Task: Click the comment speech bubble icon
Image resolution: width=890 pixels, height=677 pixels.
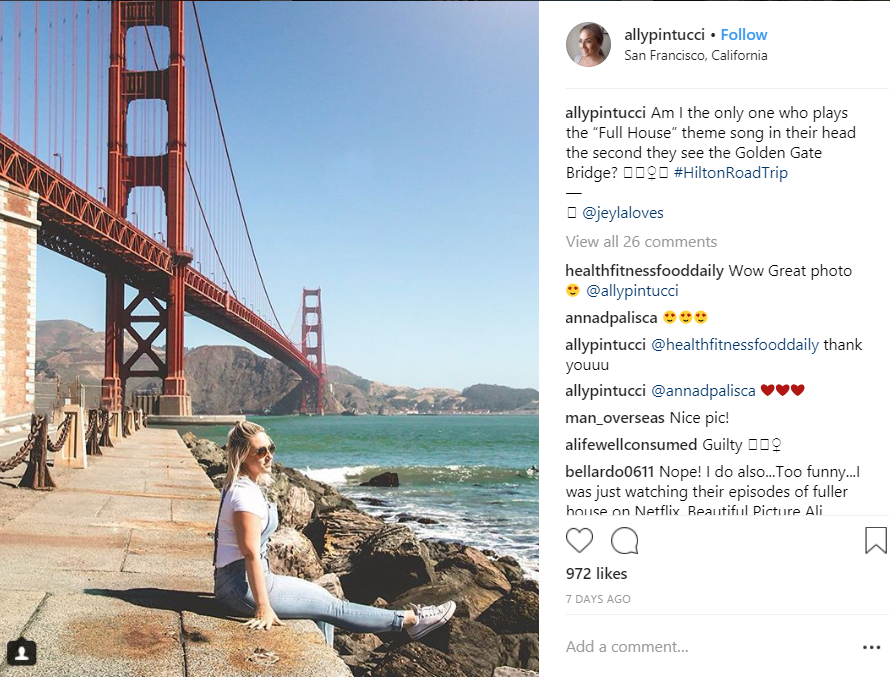Action: coord(625,541)
